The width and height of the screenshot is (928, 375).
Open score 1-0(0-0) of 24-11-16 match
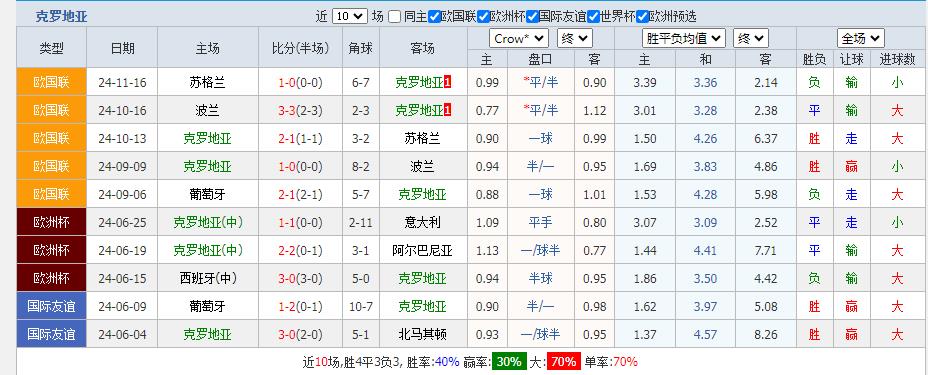click(x=300, y=82)
